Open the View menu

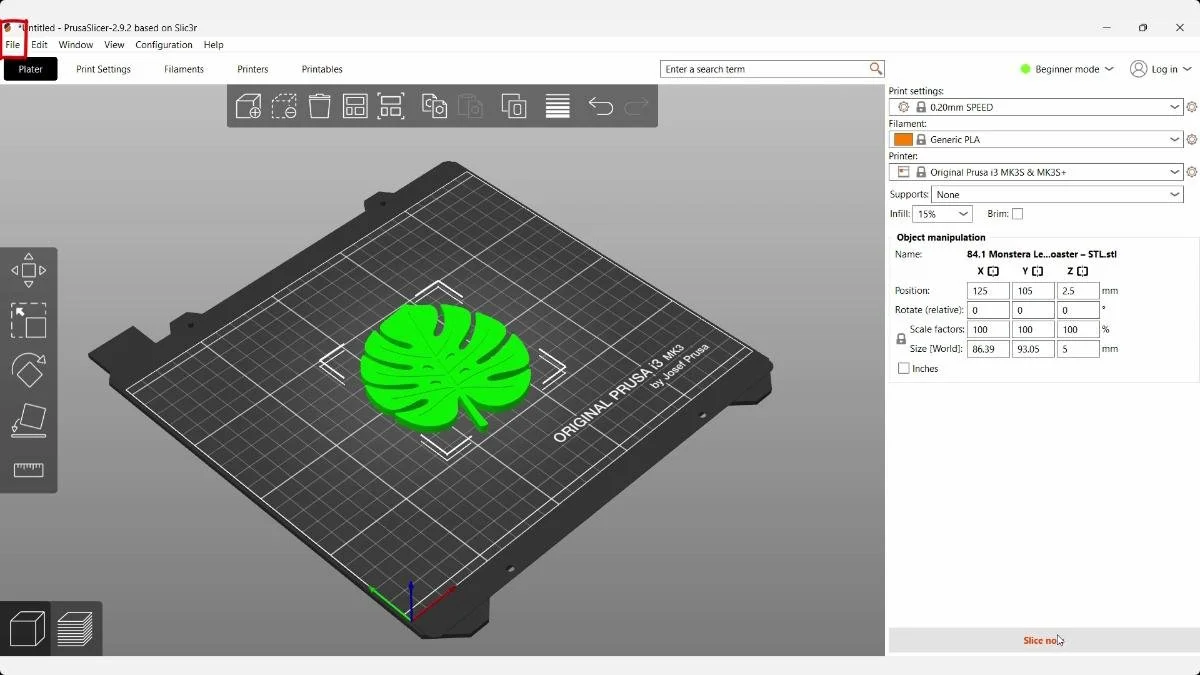click(114, 45)
